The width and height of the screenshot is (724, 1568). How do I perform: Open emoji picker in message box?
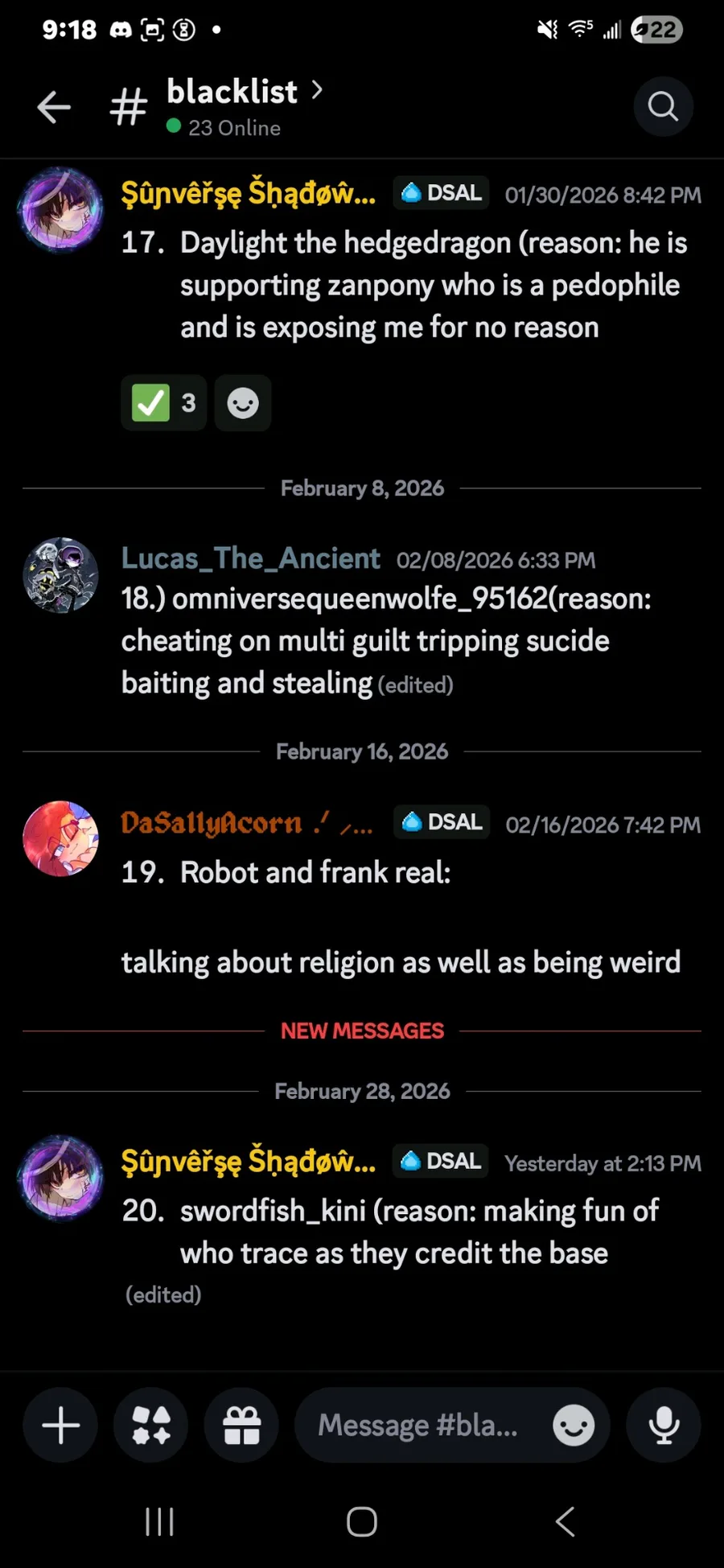tap(574, 1426)
